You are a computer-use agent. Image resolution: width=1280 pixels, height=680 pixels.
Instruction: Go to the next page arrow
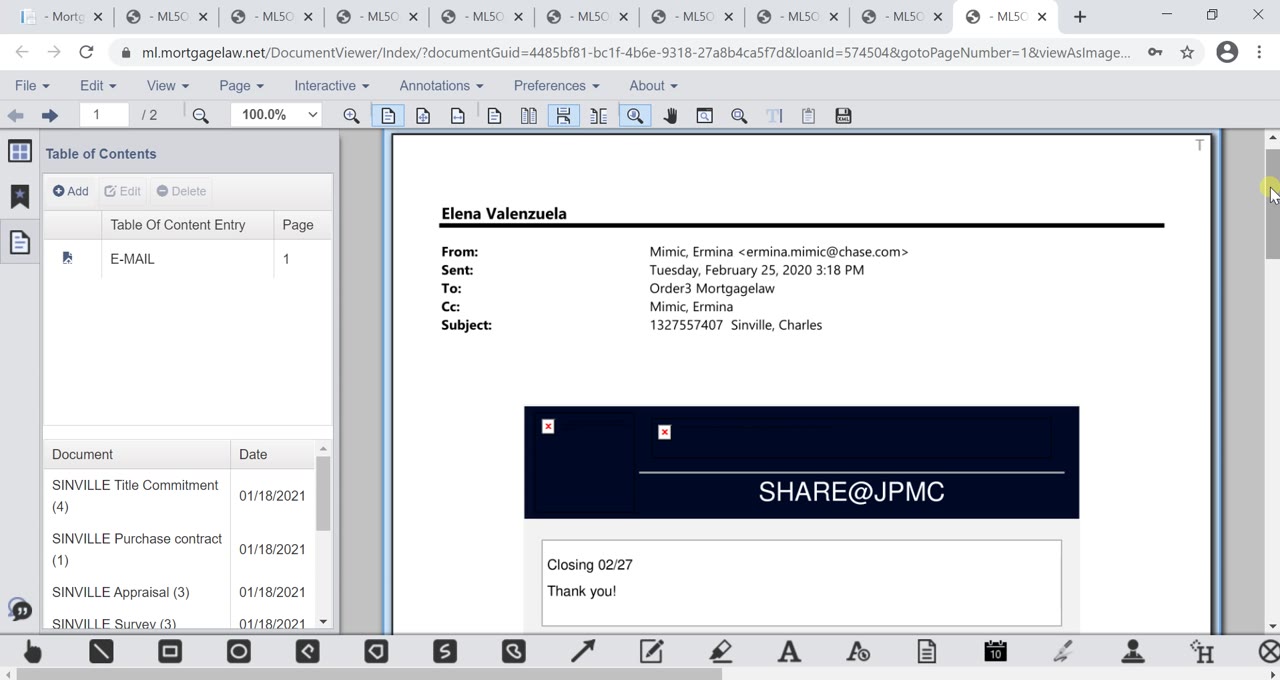coord(49,116)
